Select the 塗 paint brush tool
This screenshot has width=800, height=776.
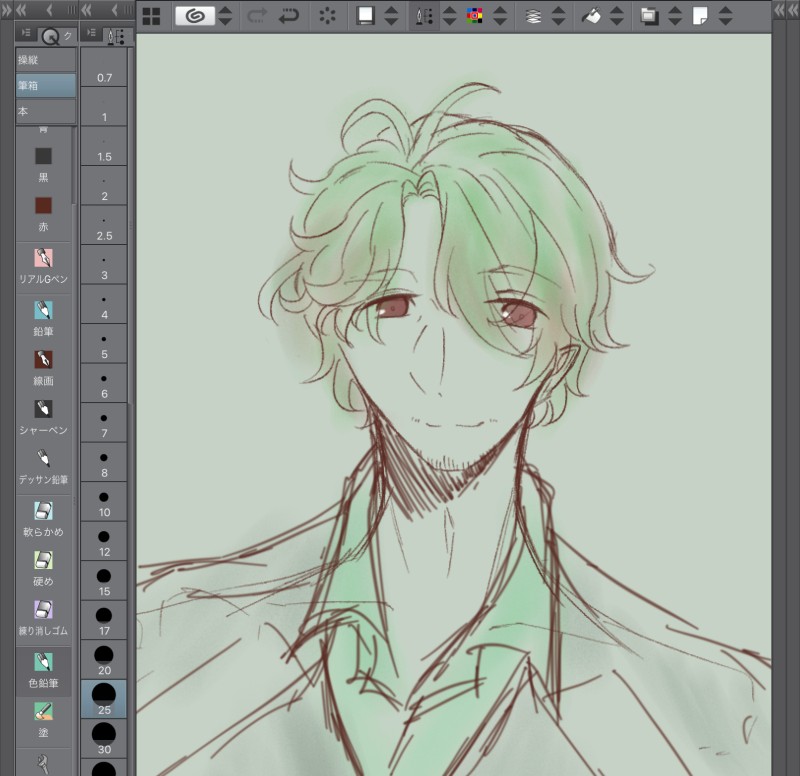[43, 719]
